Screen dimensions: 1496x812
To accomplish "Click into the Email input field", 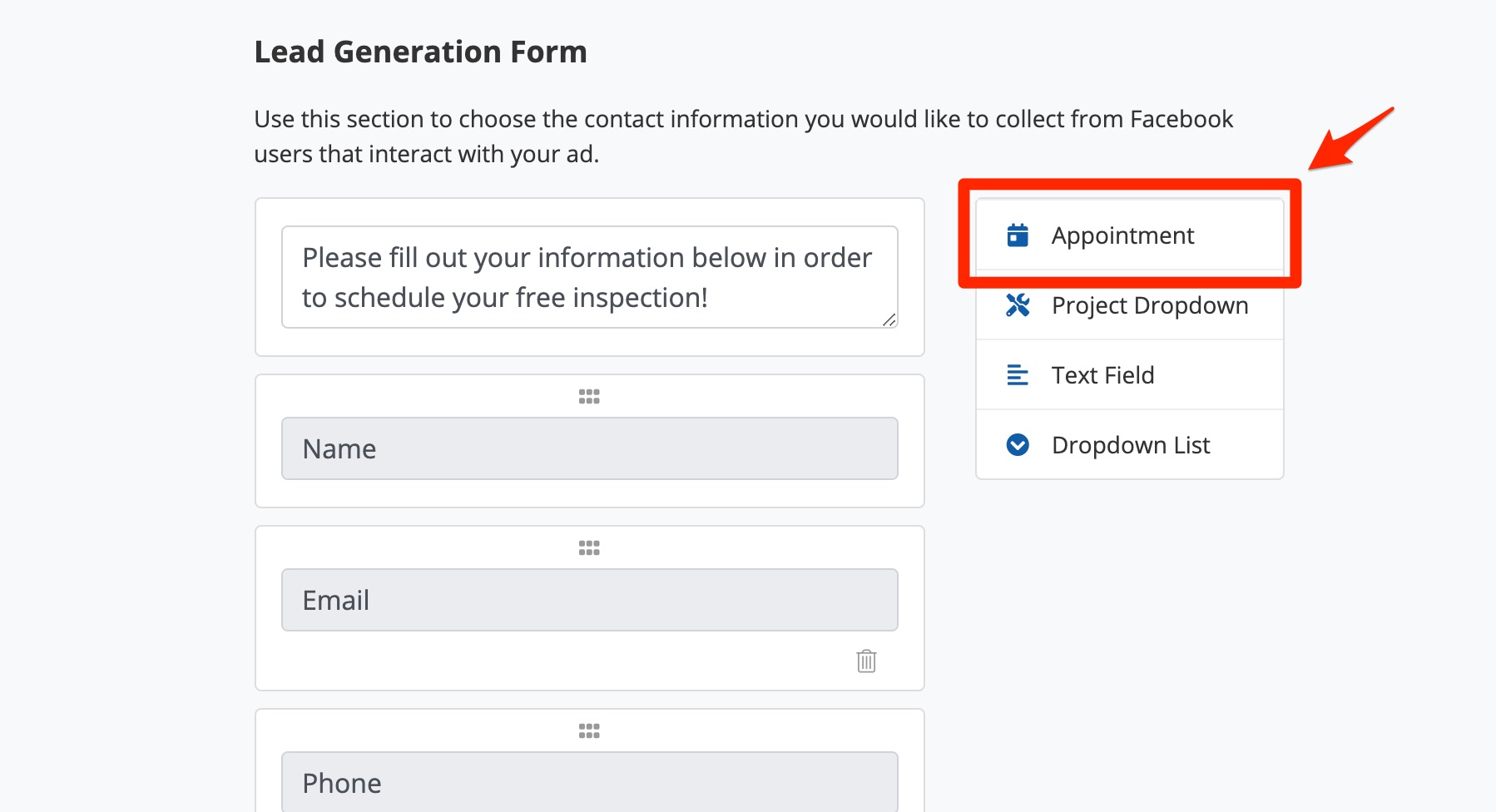I will 589,600.
